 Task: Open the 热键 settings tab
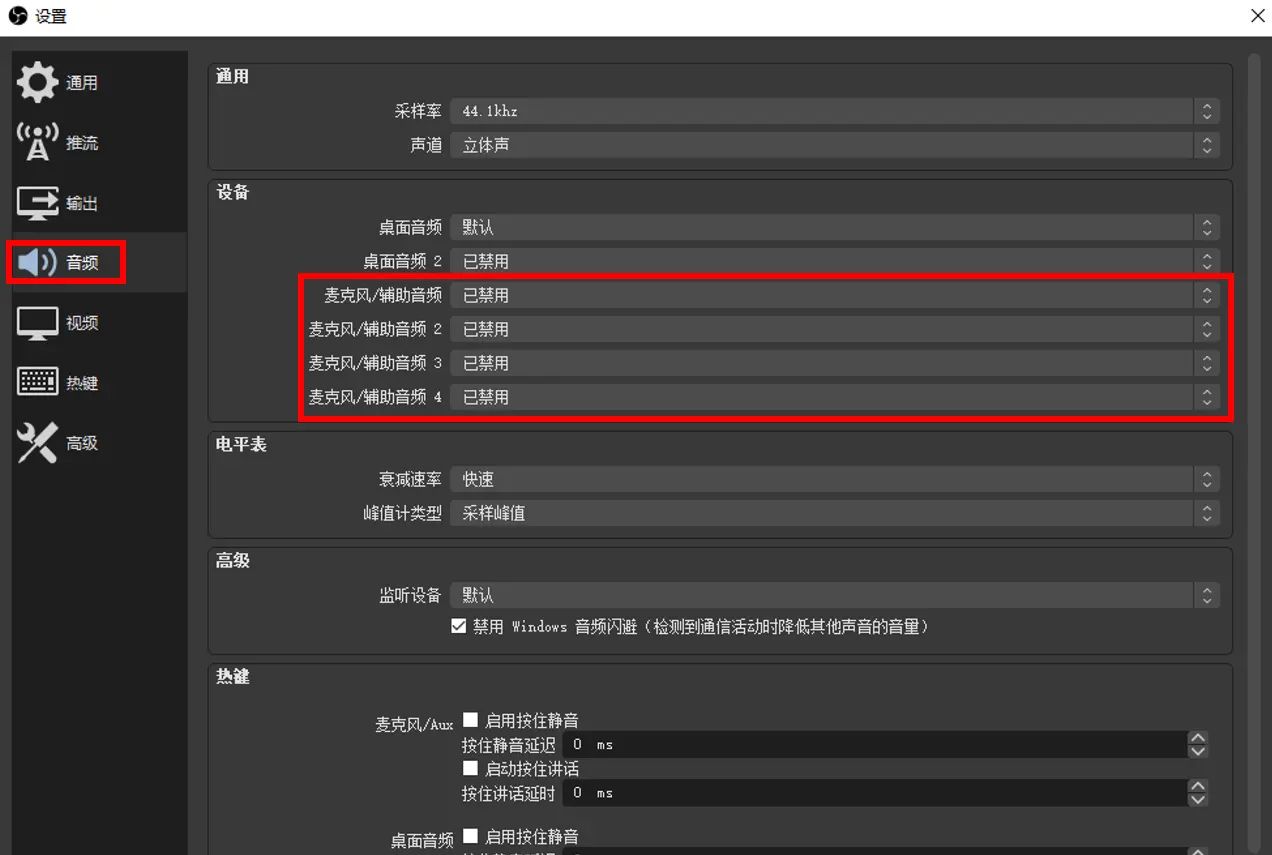[99, 383]
